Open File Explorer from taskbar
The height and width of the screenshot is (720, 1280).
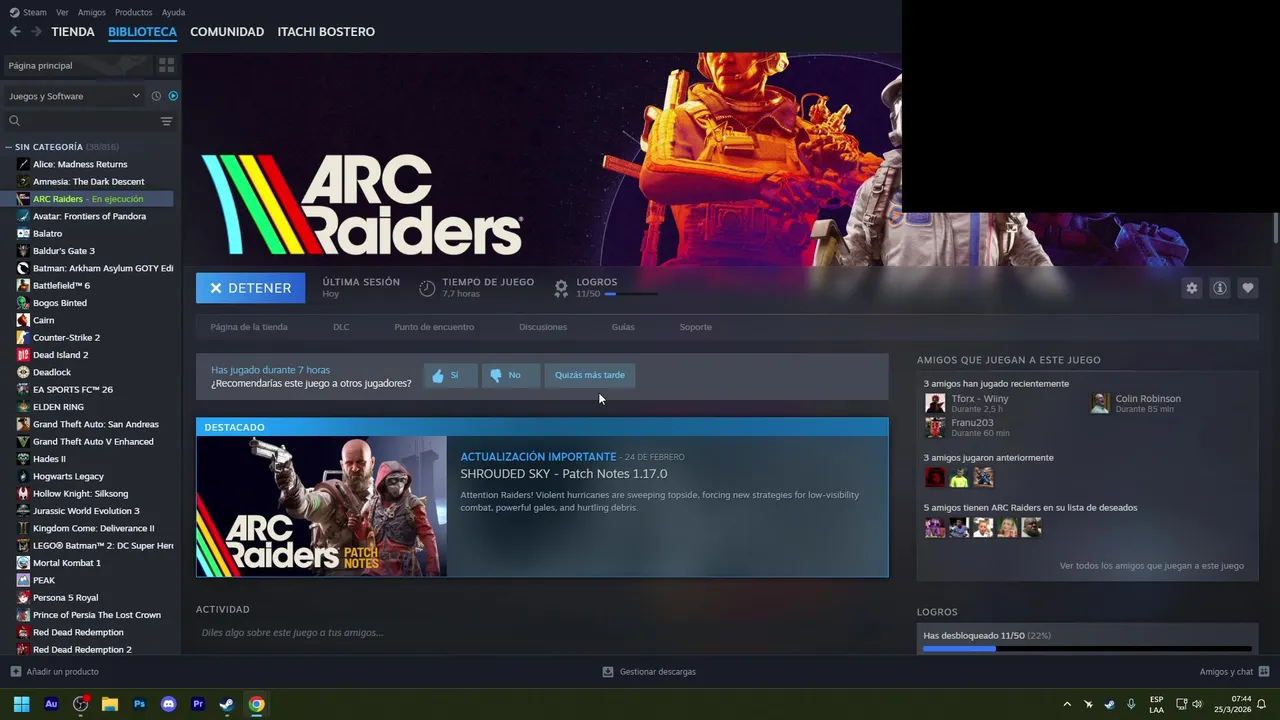110,704
